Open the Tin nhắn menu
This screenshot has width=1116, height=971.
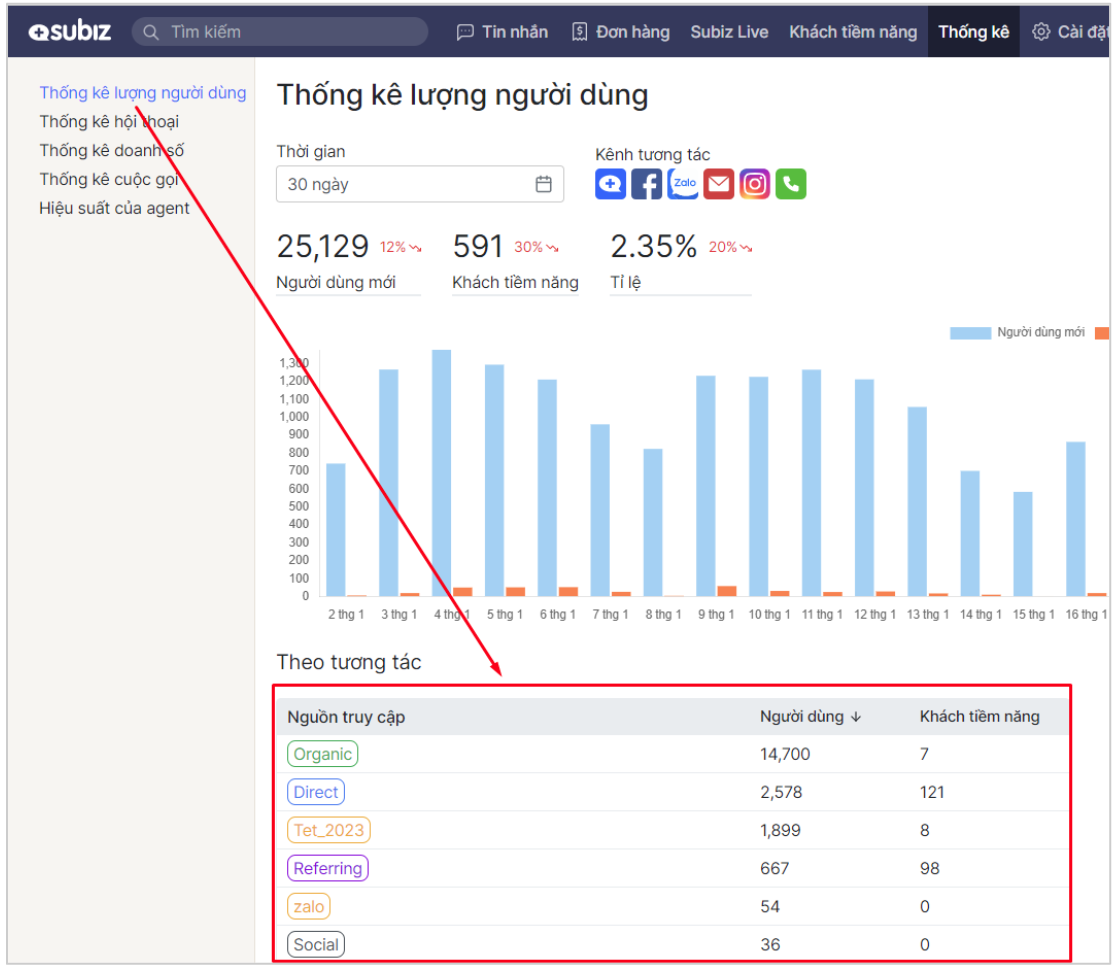tap(502, 32)
